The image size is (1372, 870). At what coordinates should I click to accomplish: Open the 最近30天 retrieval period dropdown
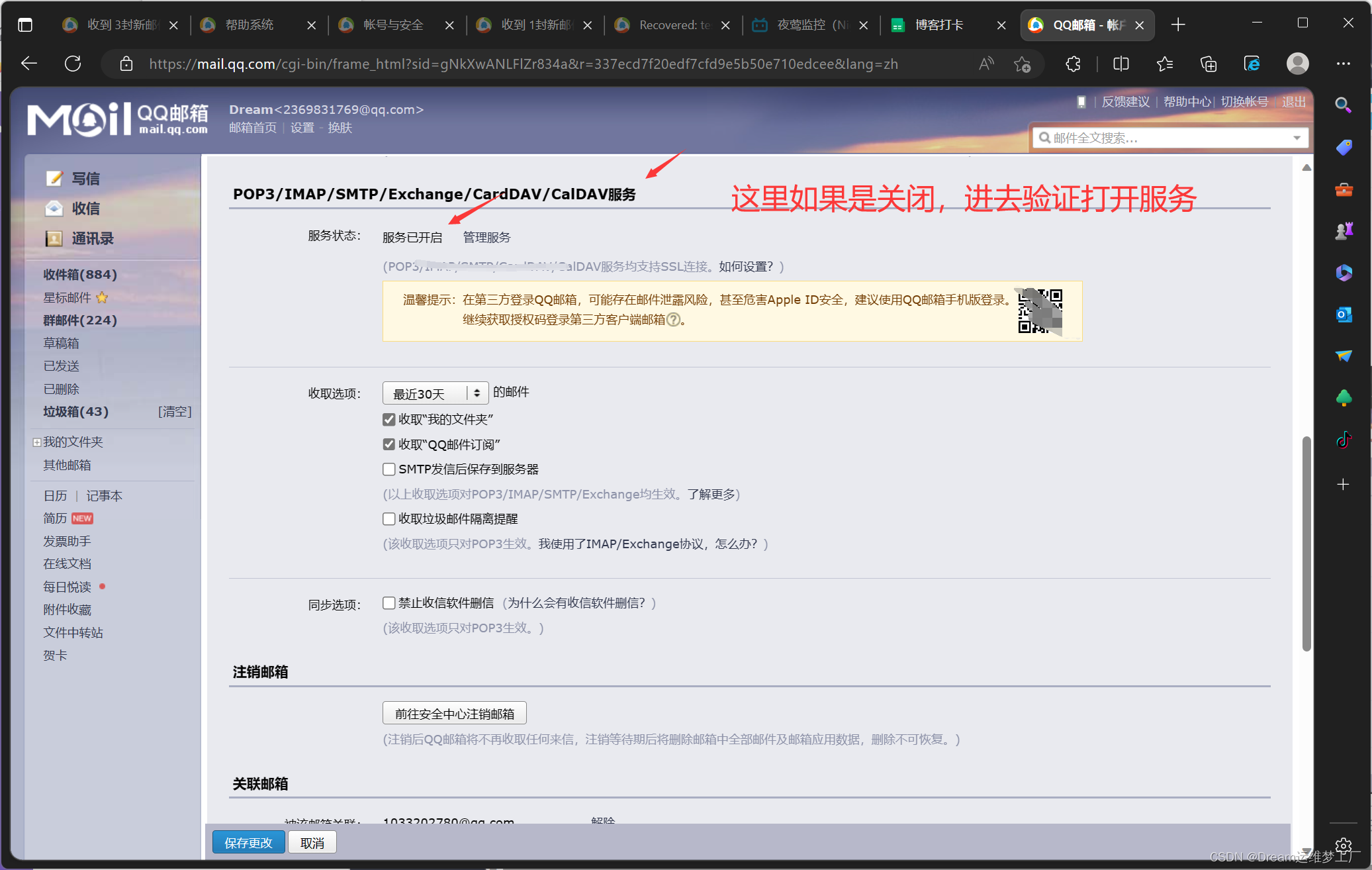coord(435,393)
